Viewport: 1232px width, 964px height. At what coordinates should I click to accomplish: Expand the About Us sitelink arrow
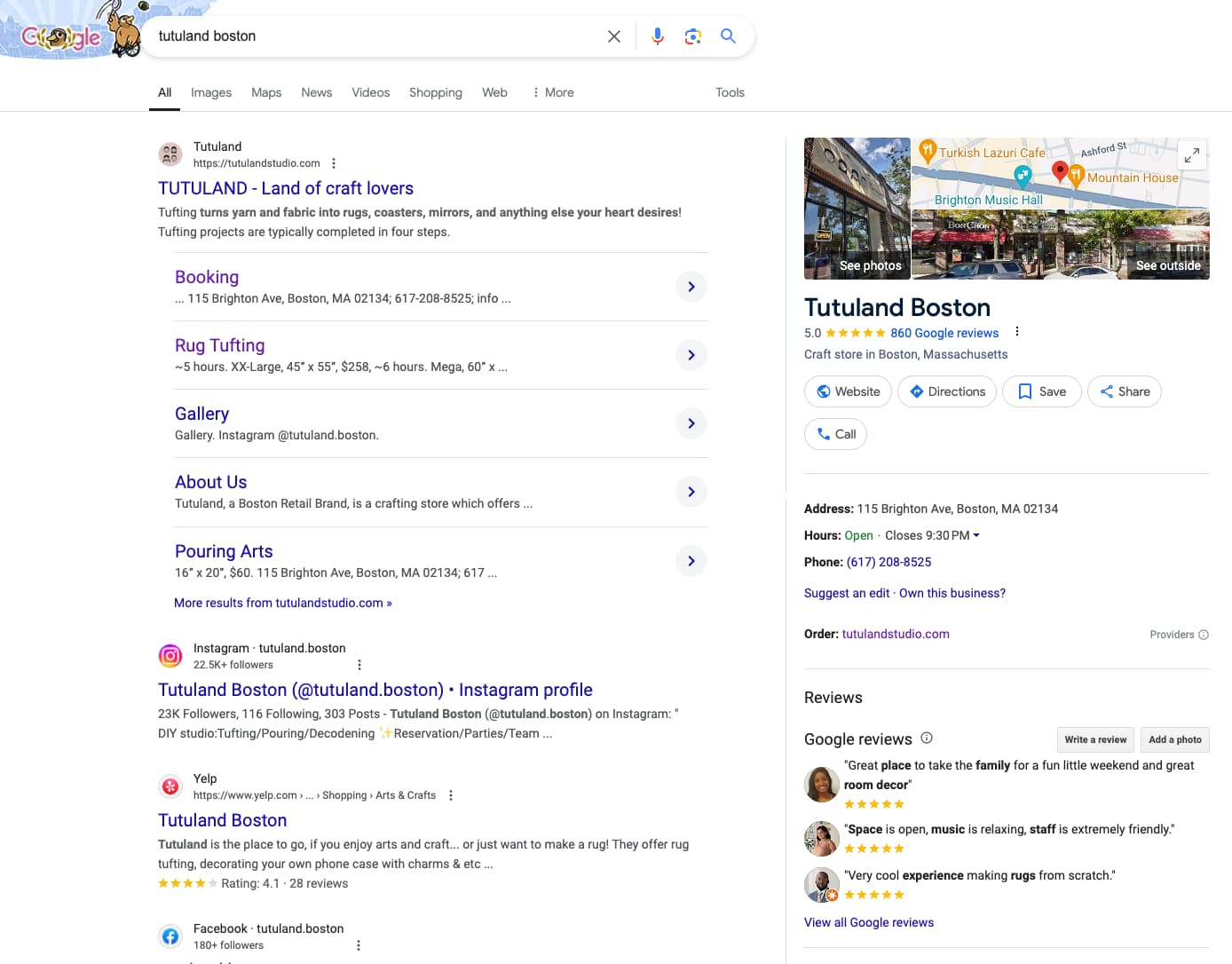coord(691,492)
